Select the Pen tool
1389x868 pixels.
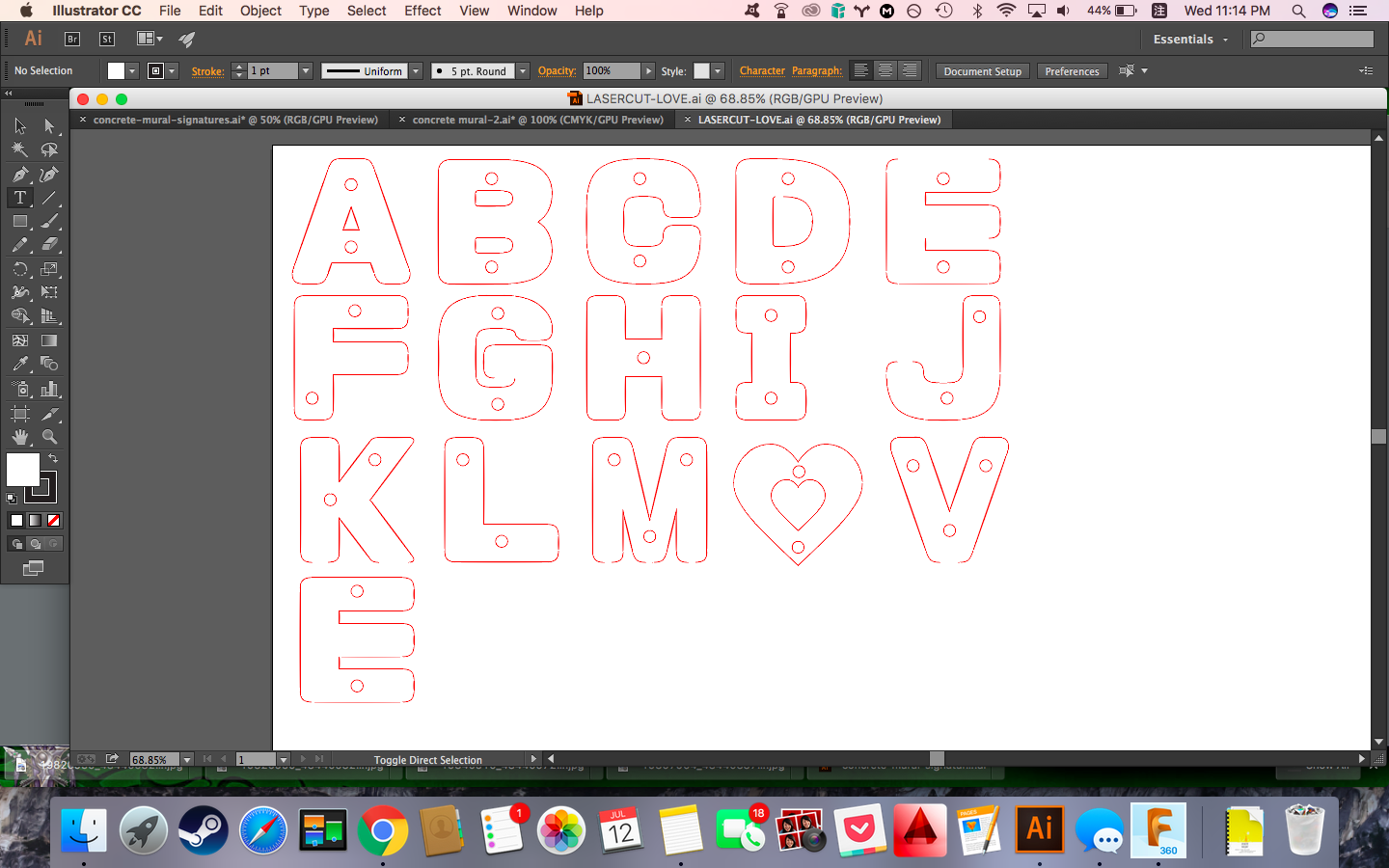point(20,174)
